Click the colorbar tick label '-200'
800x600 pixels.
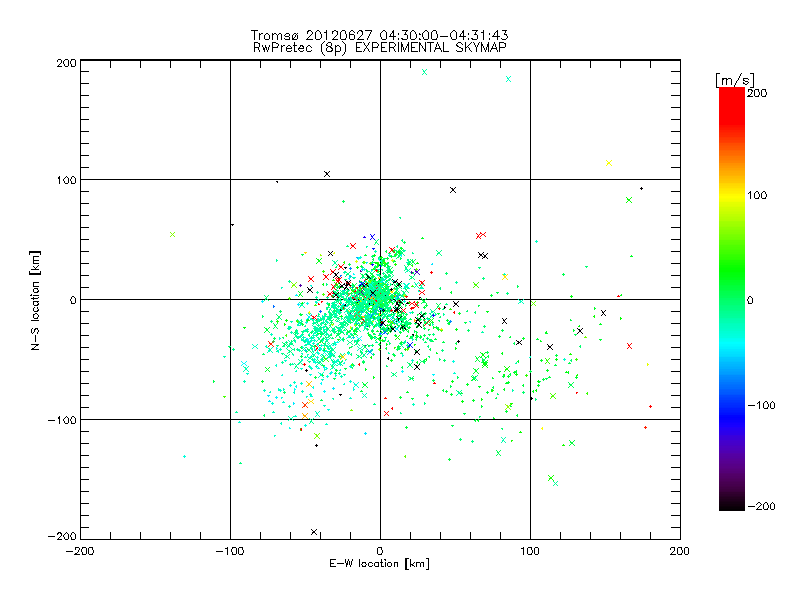[761, 506]
